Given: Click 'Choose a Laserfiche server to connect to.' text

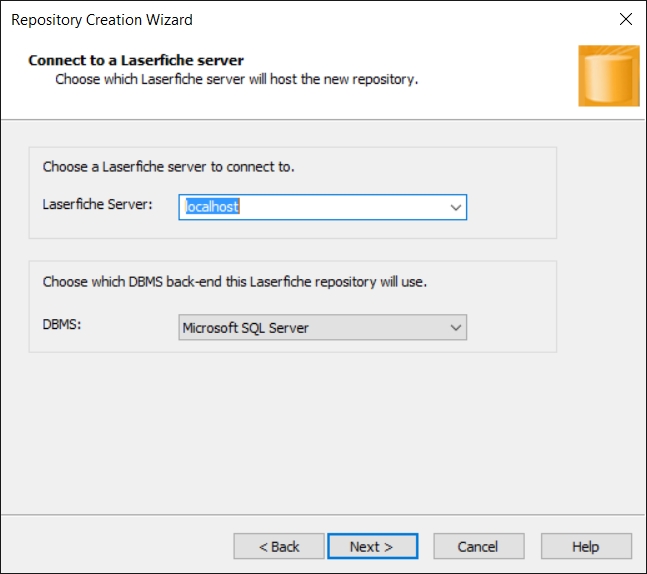Looking at the screenshot, I should (x=168, y=167).
